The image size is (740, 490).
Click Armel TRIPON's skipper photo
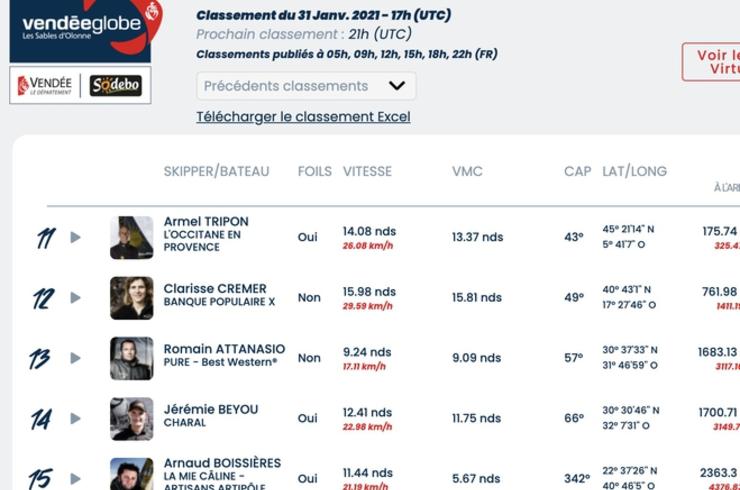tap(132, 237)
